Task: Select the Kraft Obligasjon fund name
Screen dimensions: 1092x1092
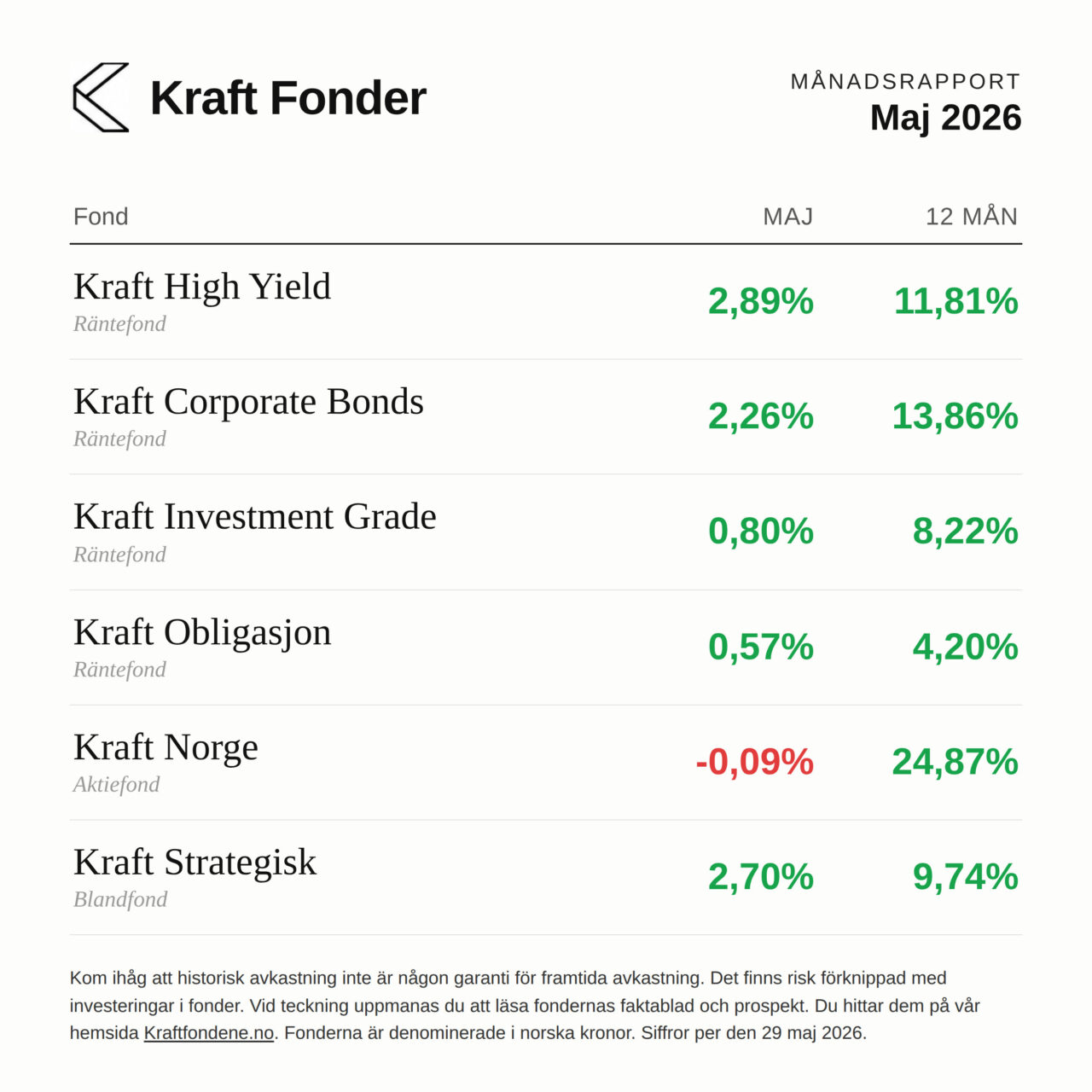Action: (x=202, y=633)
